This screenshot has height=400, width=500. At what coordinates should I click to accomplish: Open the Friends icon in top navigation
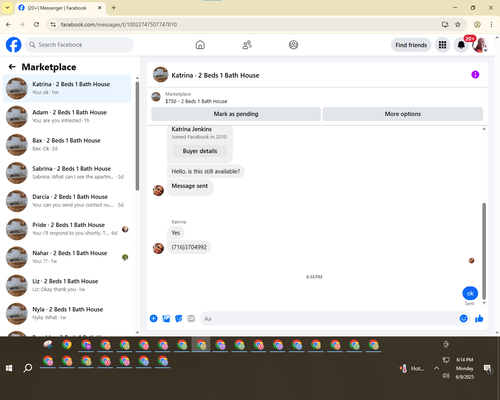tap(247, 45)
